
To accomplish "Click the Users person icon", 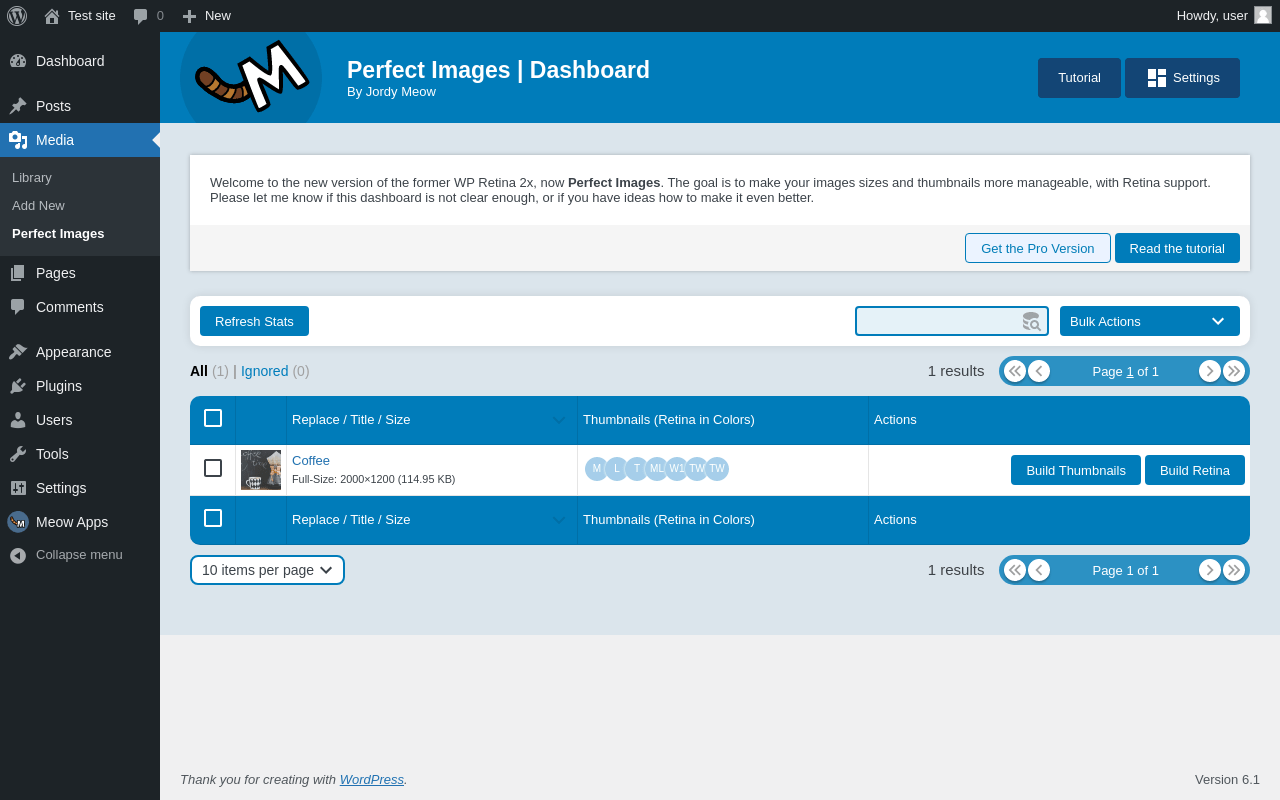I will tap(18, 420).
